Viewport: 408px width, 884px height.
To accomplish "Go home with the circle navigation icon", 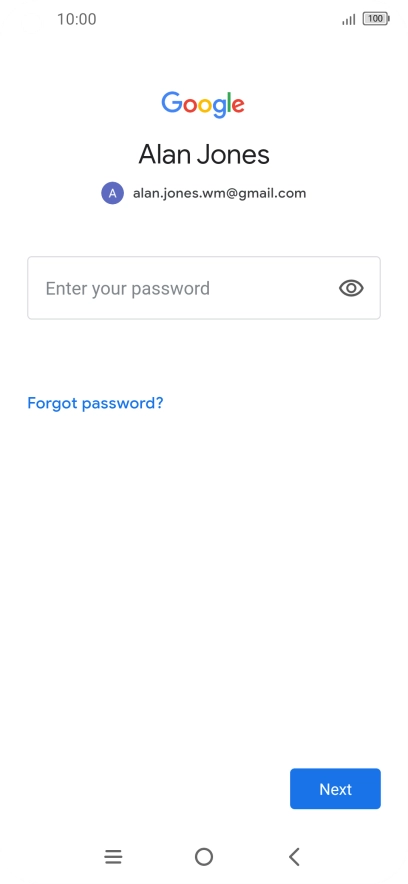I will tap(204, 857).
